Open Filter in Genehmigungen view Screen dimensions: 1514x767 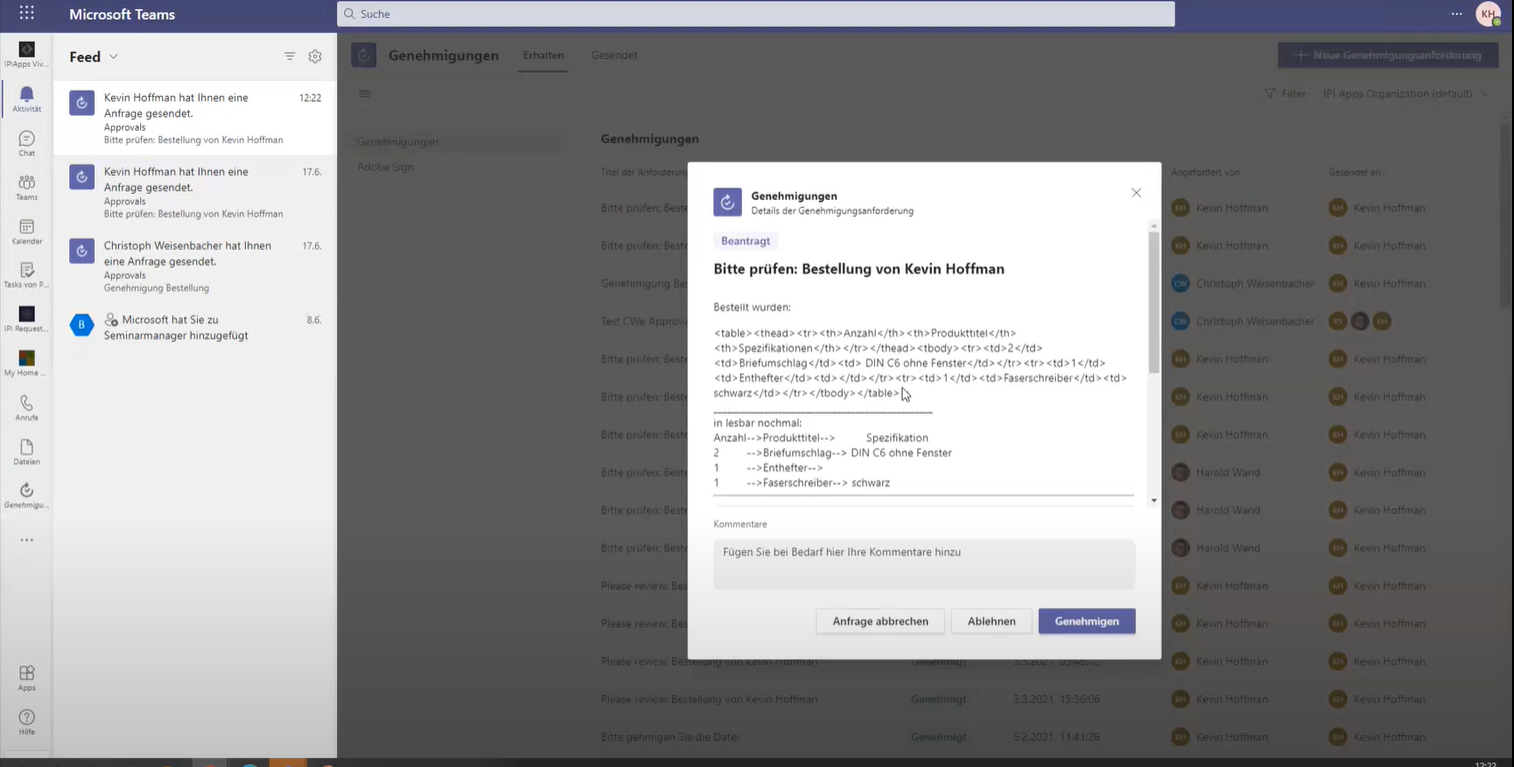coord(1286,94)
